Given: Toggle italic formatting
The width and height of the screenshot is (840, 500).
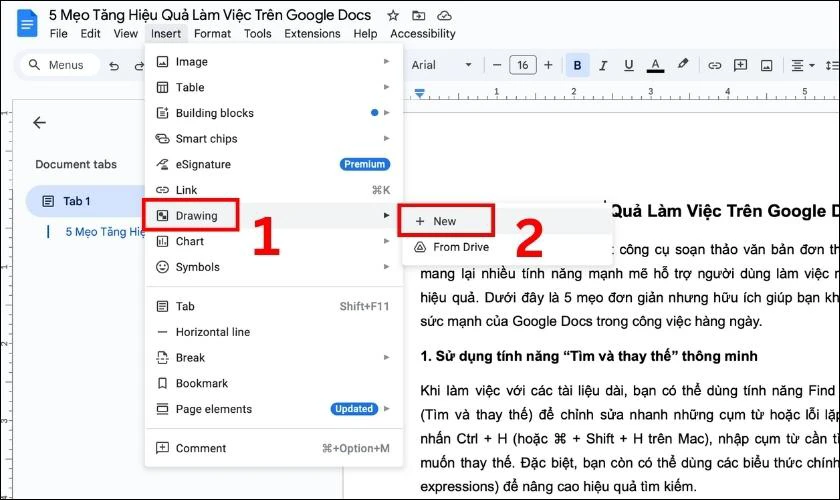Looking at the screenshot, I should click(x=603, y=65).
